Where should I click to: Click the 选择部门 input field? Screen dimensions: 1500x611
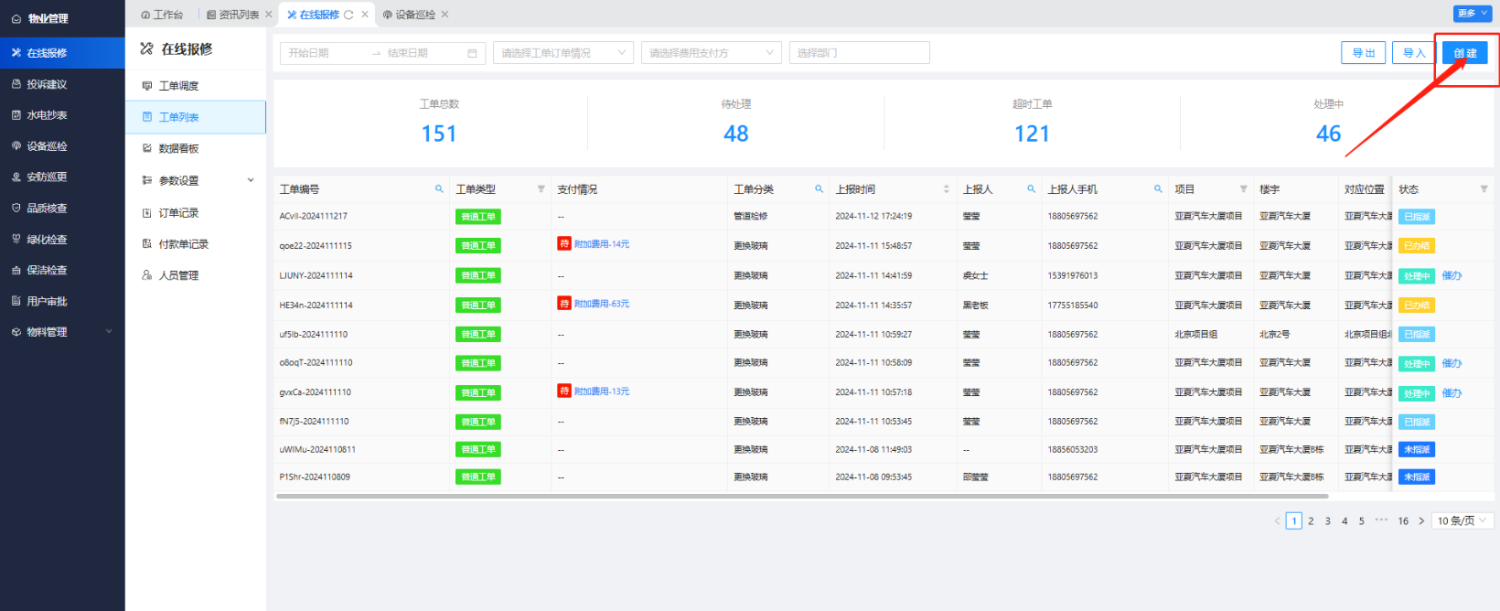pyautogui.click(x=859, y=53)
